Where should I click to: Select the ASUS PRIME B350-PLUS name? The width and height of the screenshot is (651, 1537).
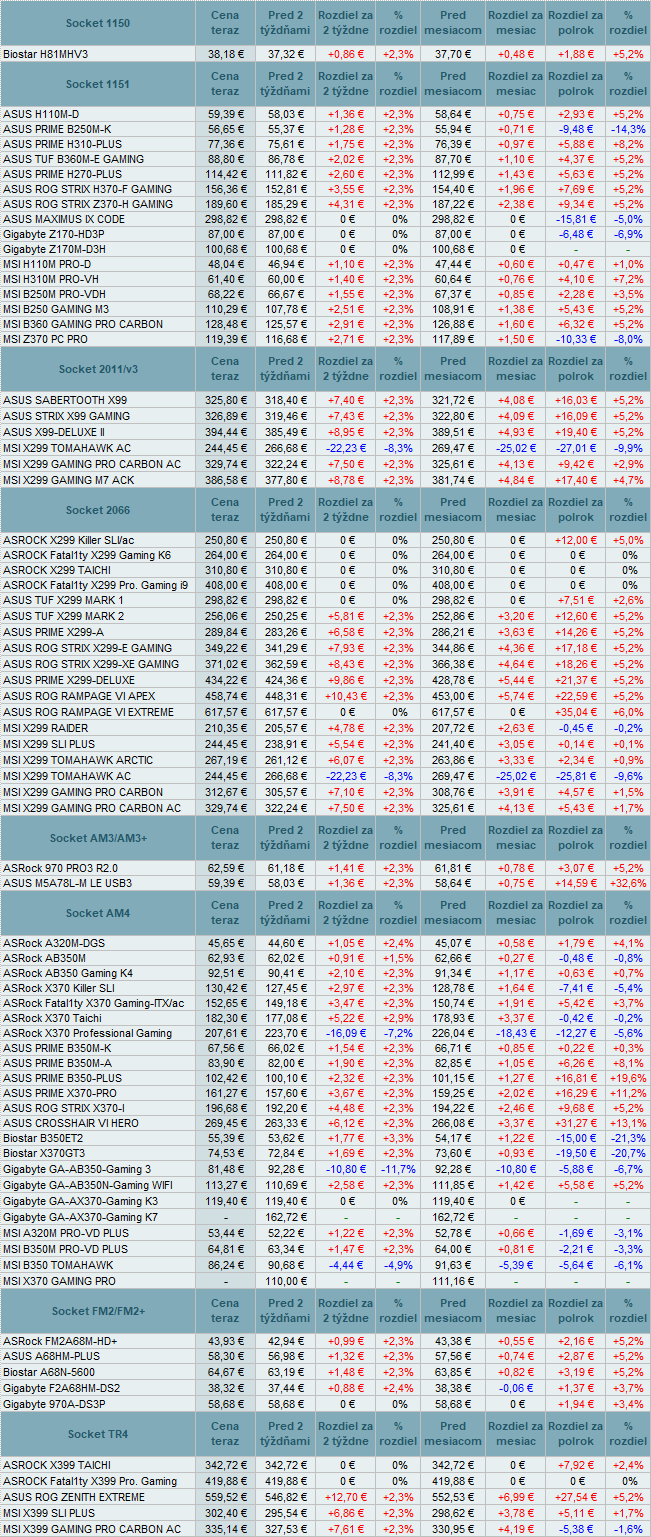coord(63,1079)
